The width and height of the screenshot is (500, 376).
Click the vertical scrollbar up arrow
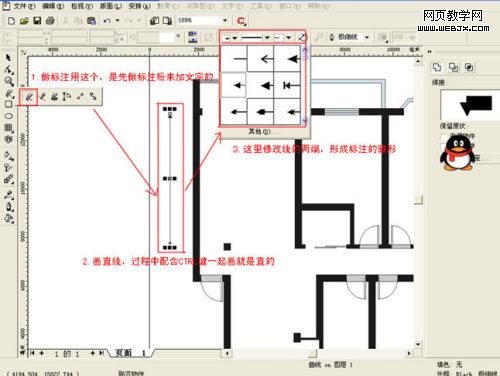418,61
